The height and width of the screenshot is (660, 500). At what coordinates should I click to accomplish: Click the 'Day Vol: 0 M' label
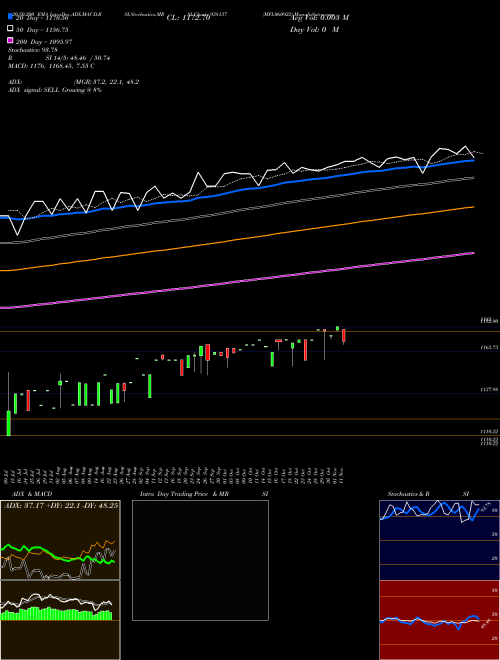pyautogui.click(x=314, y=29)
